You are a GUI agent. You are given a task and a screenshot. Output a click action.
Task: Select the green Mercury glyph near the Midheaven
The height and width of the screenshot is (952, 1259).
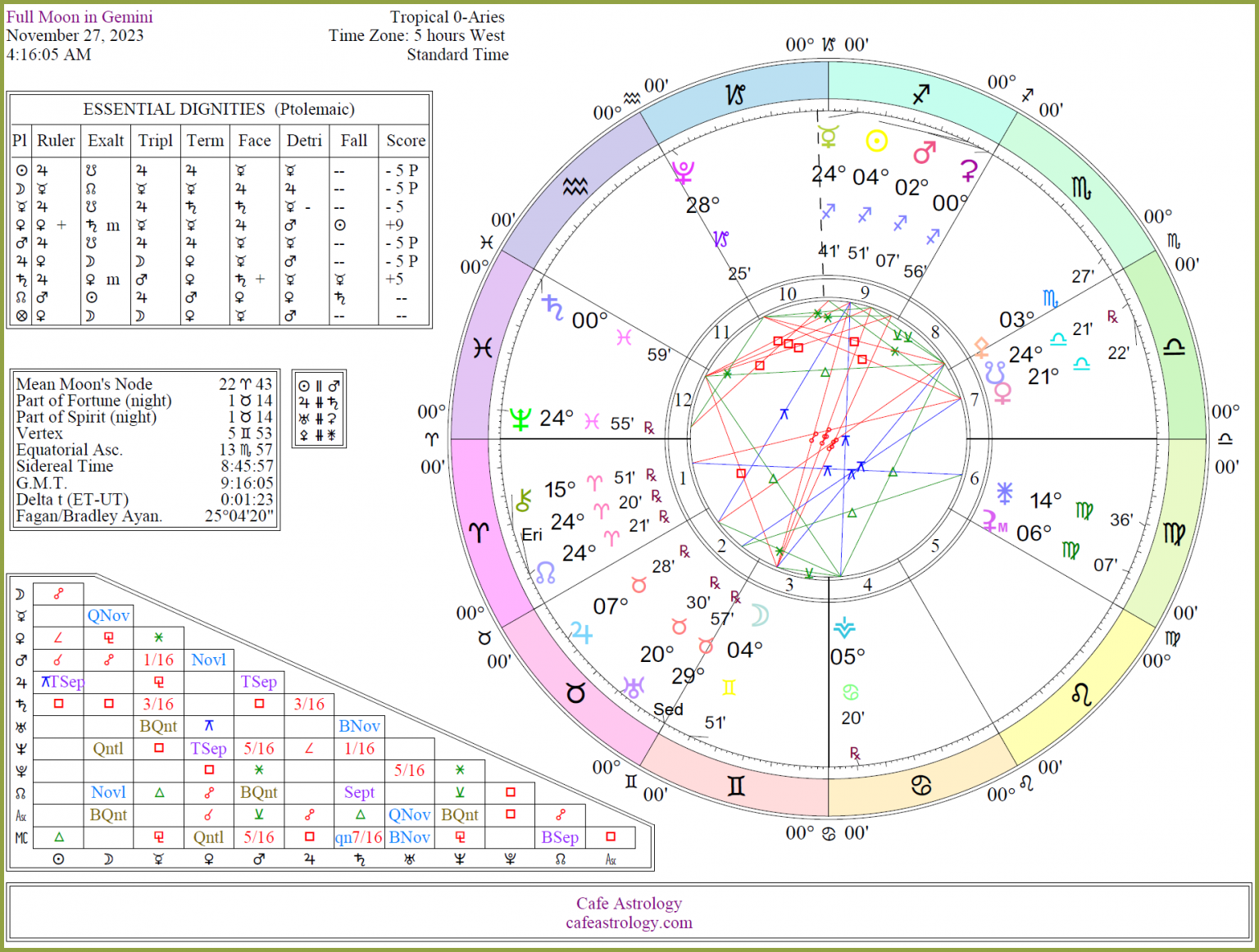point(828,135)
